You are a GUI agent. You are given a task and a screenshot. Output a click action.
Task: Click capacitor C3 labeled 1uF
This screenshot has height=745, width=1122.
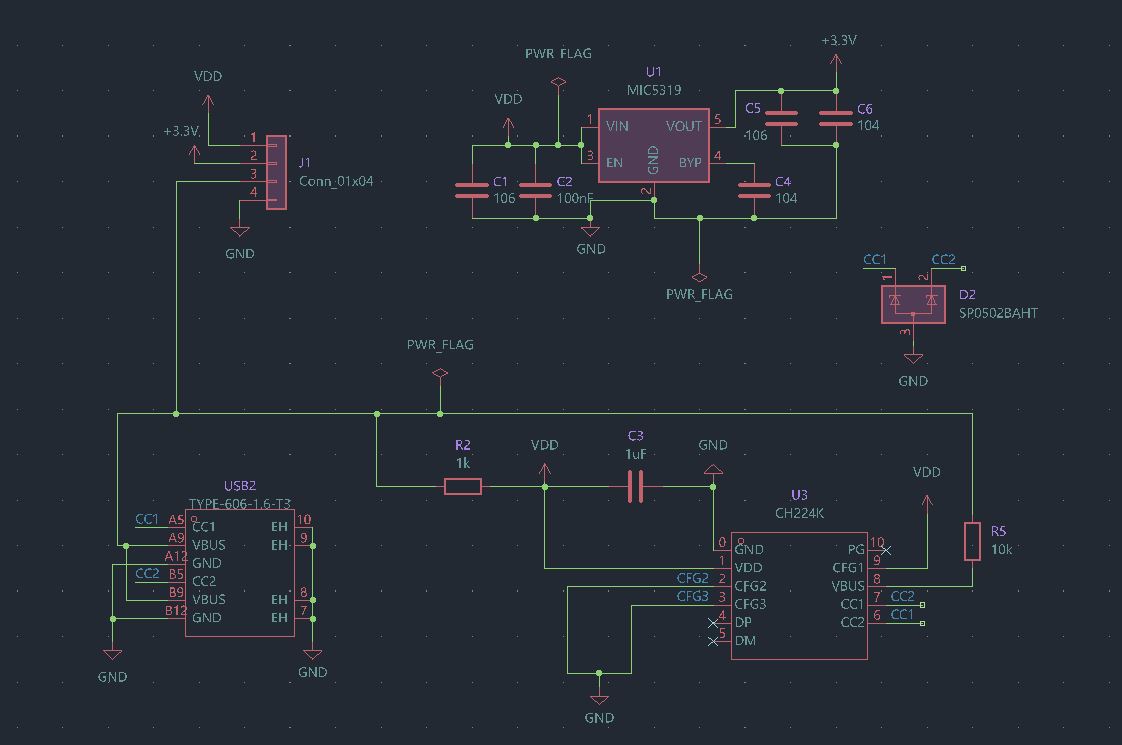point(637,487)
